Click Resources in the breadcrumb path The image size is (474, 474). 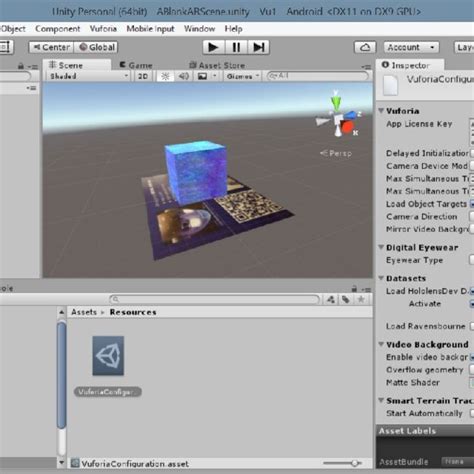[x=133, y=312]
